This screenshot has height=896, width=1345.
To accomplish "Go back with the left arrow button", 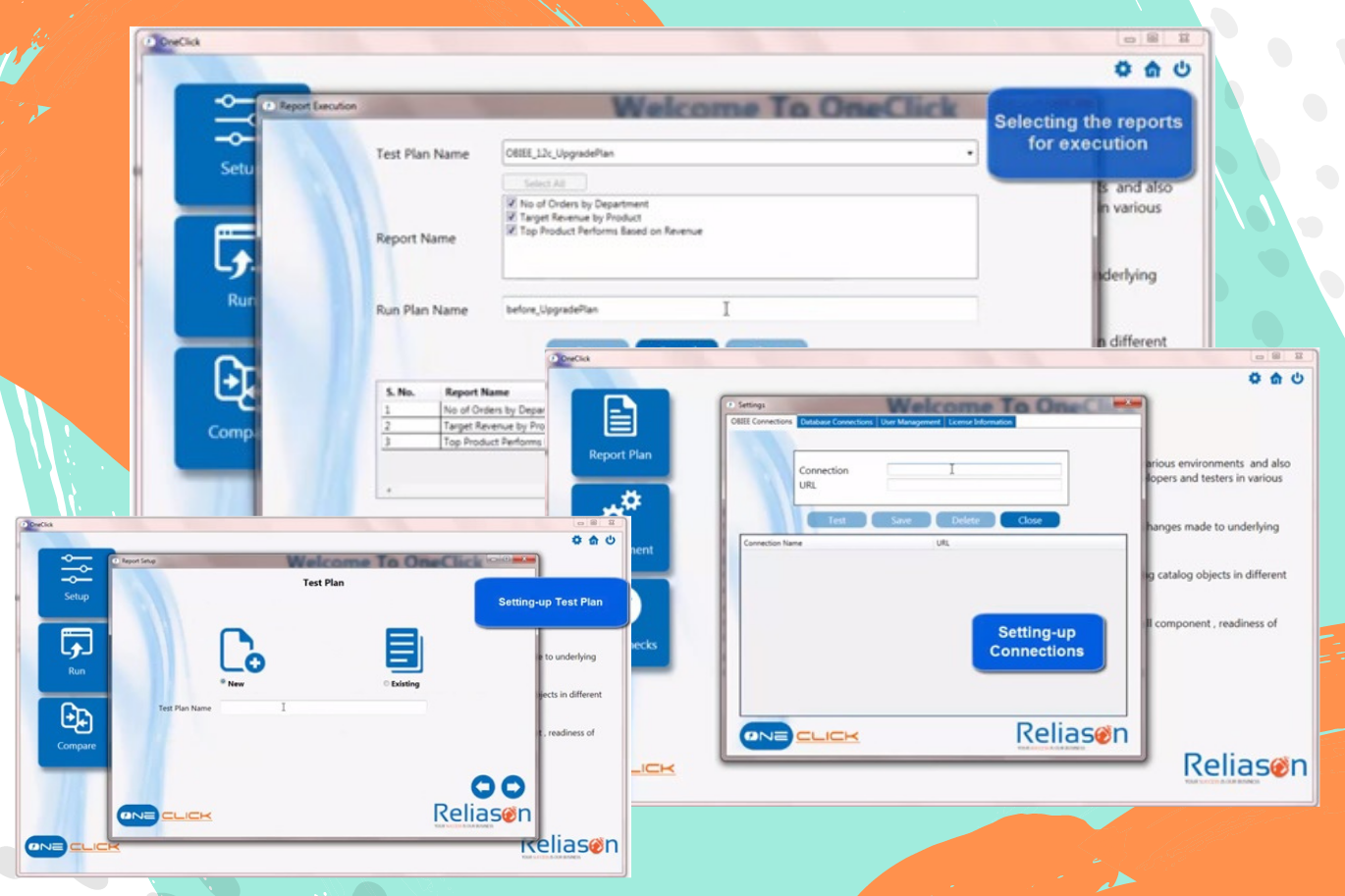I will [483, 786].
